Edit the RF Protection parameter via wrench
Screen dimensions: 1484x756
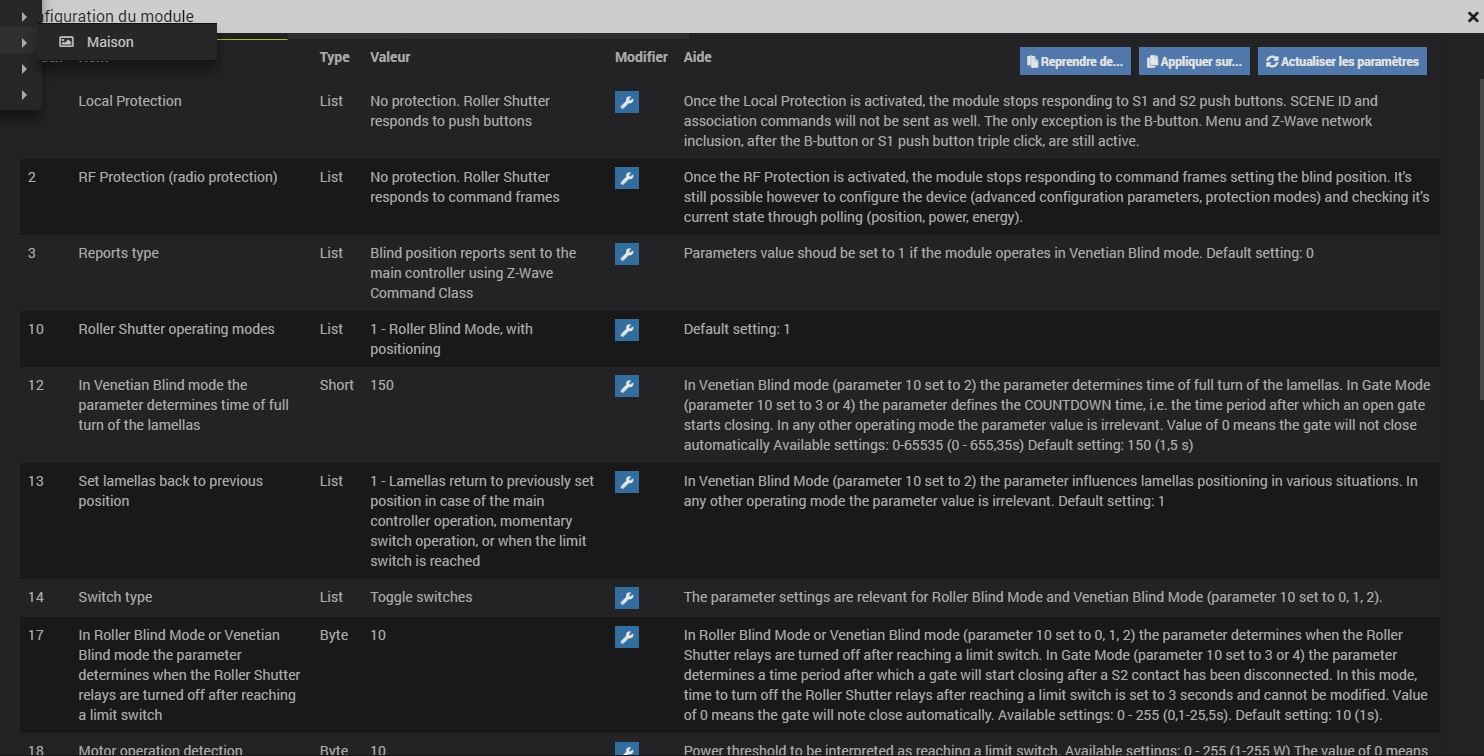(627, 178)
